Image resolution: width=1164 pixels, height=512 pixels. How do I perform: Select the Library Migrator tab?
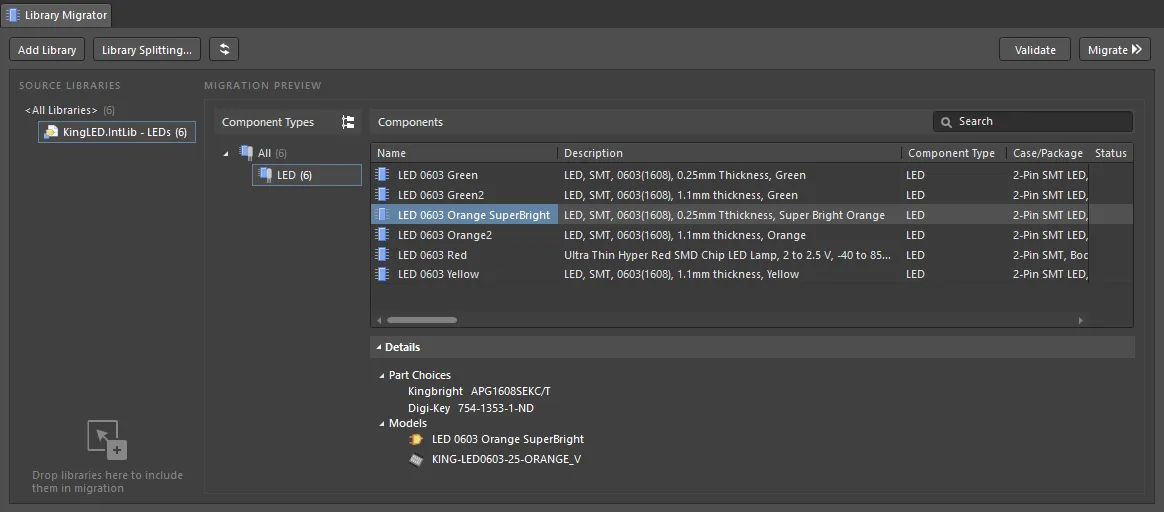[56, 15]
